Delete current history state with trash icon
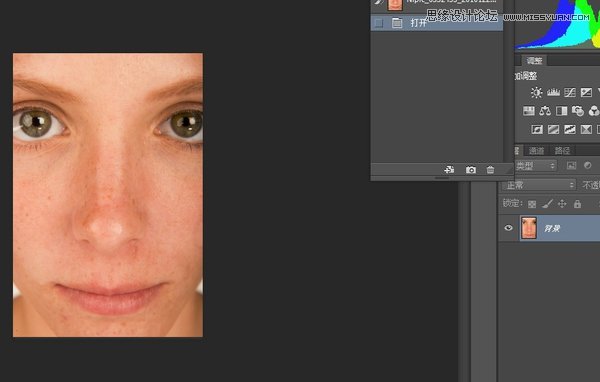 (490, 170)
